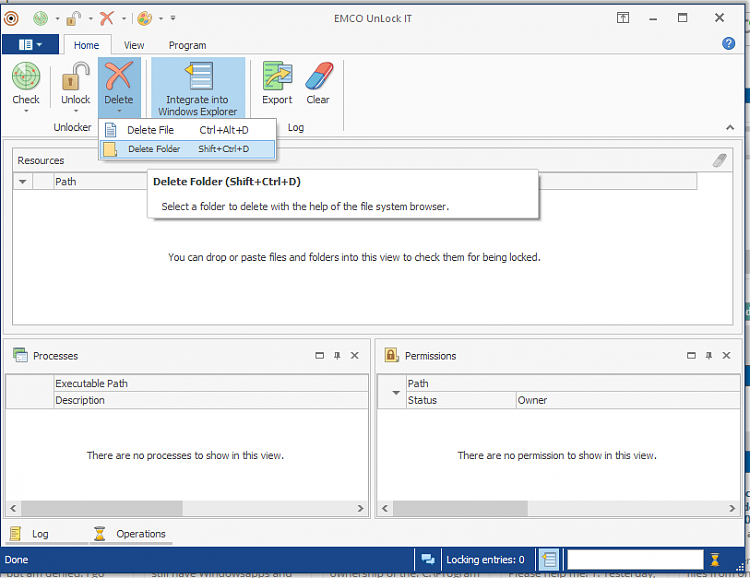Open the blue application menu button
750x578 pixels.
tap(30, 44)
